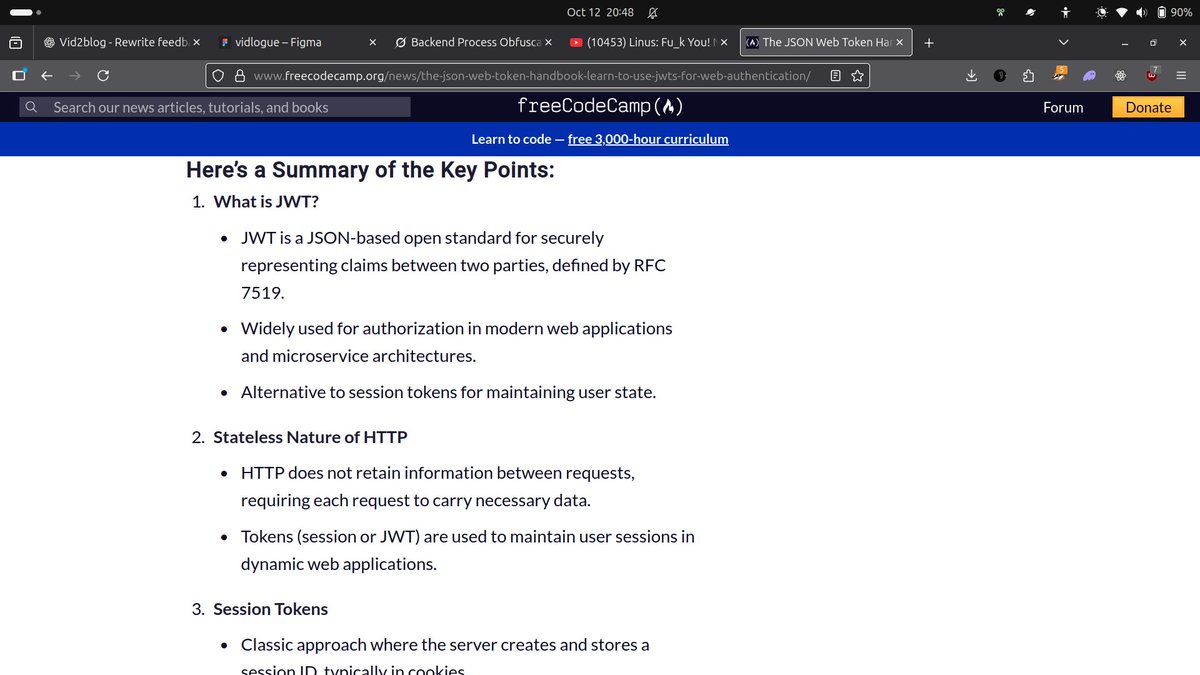
Task: Open the extensions puzzle-piece menu
Action: click(x=1029, y=75)
